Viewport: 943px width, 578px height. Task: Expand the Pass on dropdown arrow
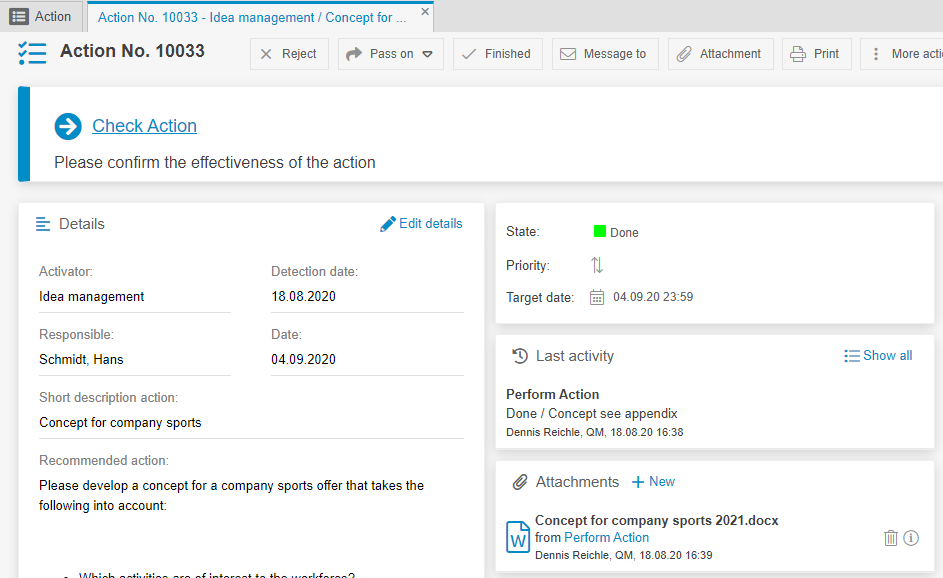[x=427, y=54]
